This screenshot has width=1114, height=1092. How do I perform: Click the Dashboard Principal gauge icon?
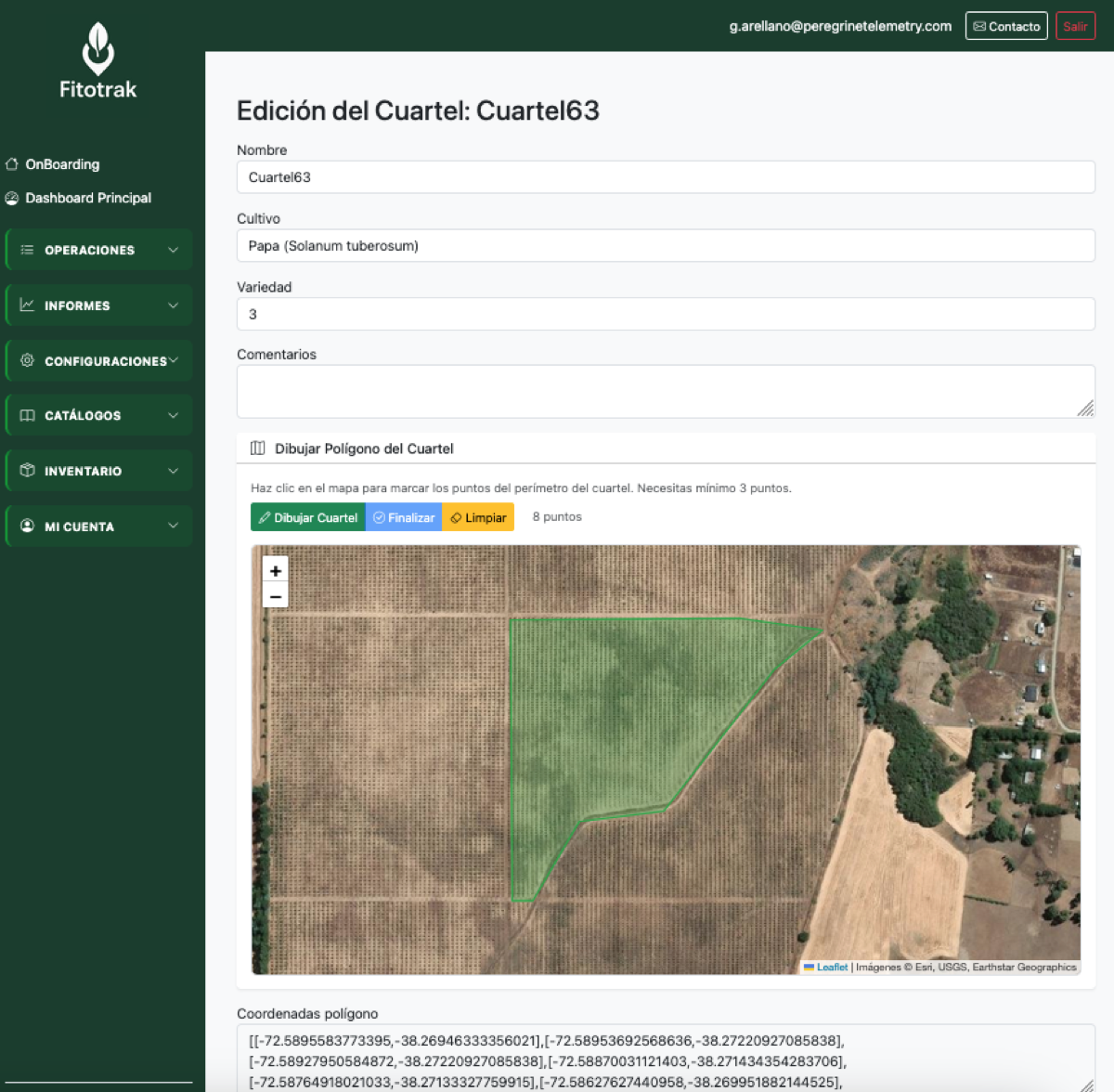pyautogui.click(x=12, y=198)
